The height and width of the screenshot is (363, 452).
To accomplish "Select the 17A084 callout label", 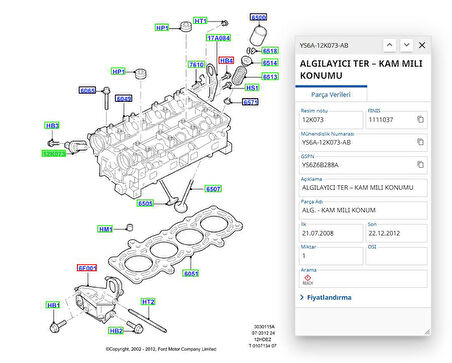I will click(x=218, y=38).
